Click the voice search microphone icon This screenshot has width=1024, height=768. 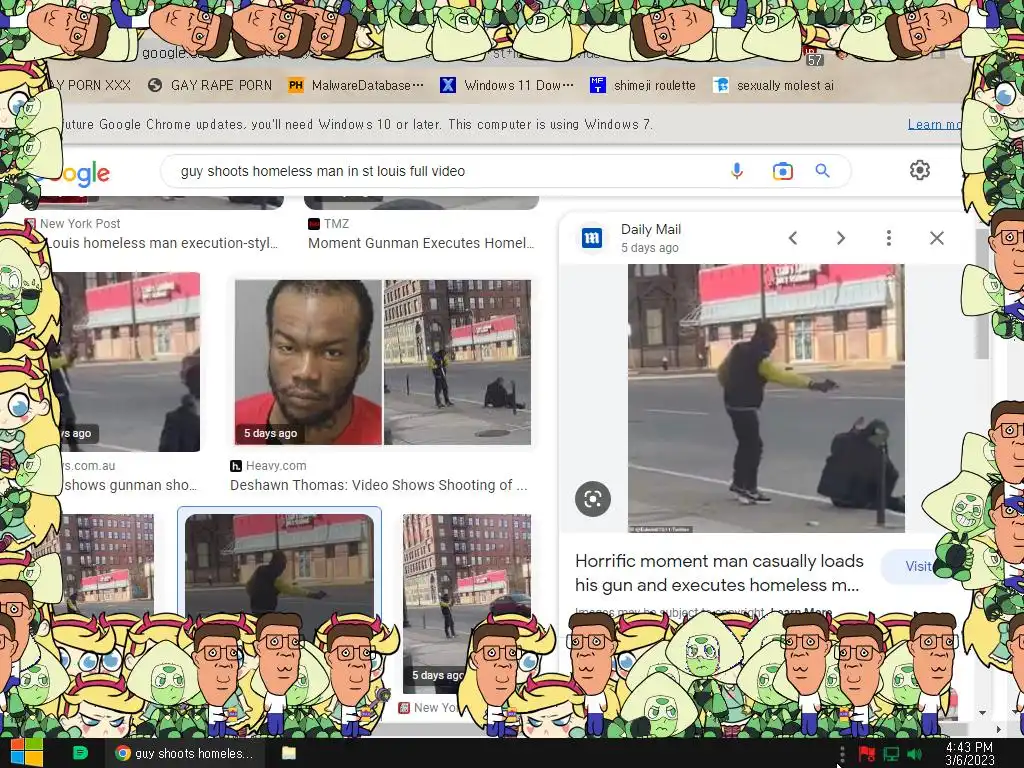737,171
